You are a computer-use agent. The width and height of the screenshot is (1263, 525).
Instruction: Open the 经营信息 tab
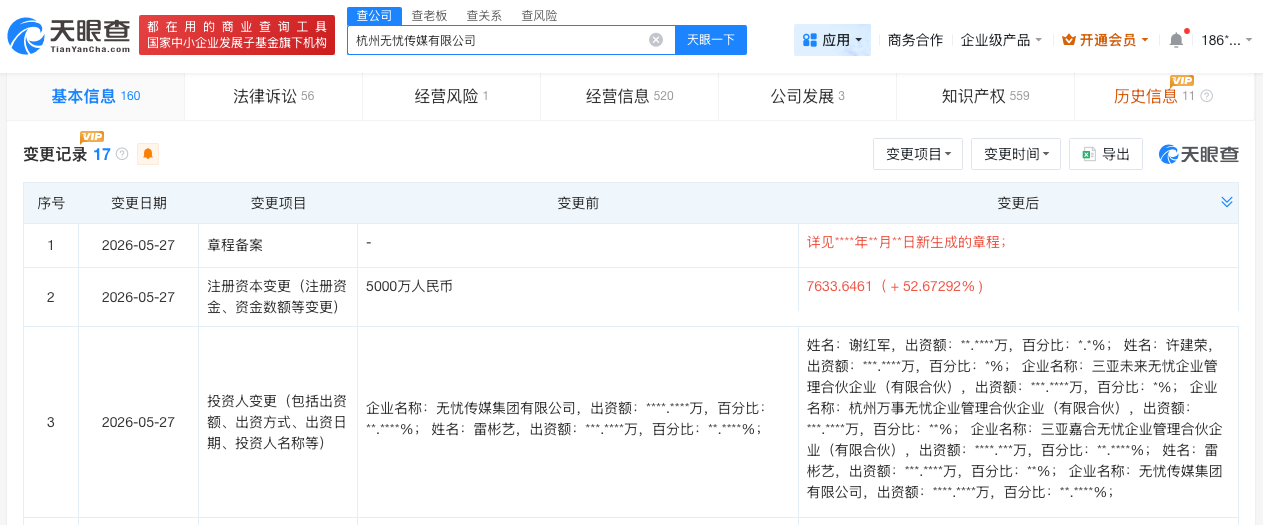629,96
